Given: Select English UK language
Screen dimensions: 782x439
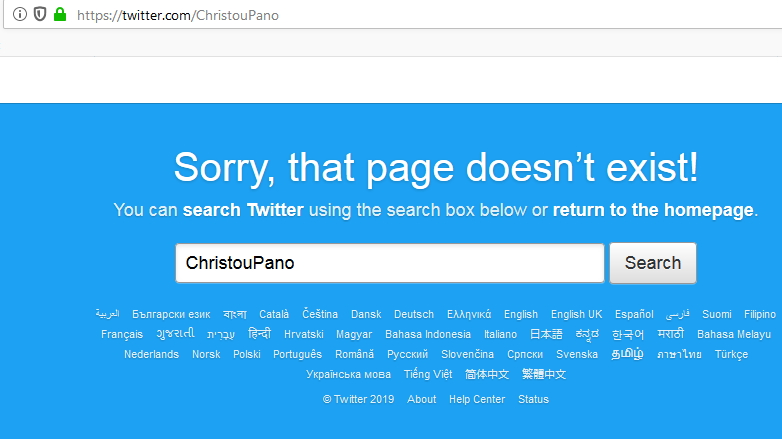Looking at the screenshot, I should point(576,314).
